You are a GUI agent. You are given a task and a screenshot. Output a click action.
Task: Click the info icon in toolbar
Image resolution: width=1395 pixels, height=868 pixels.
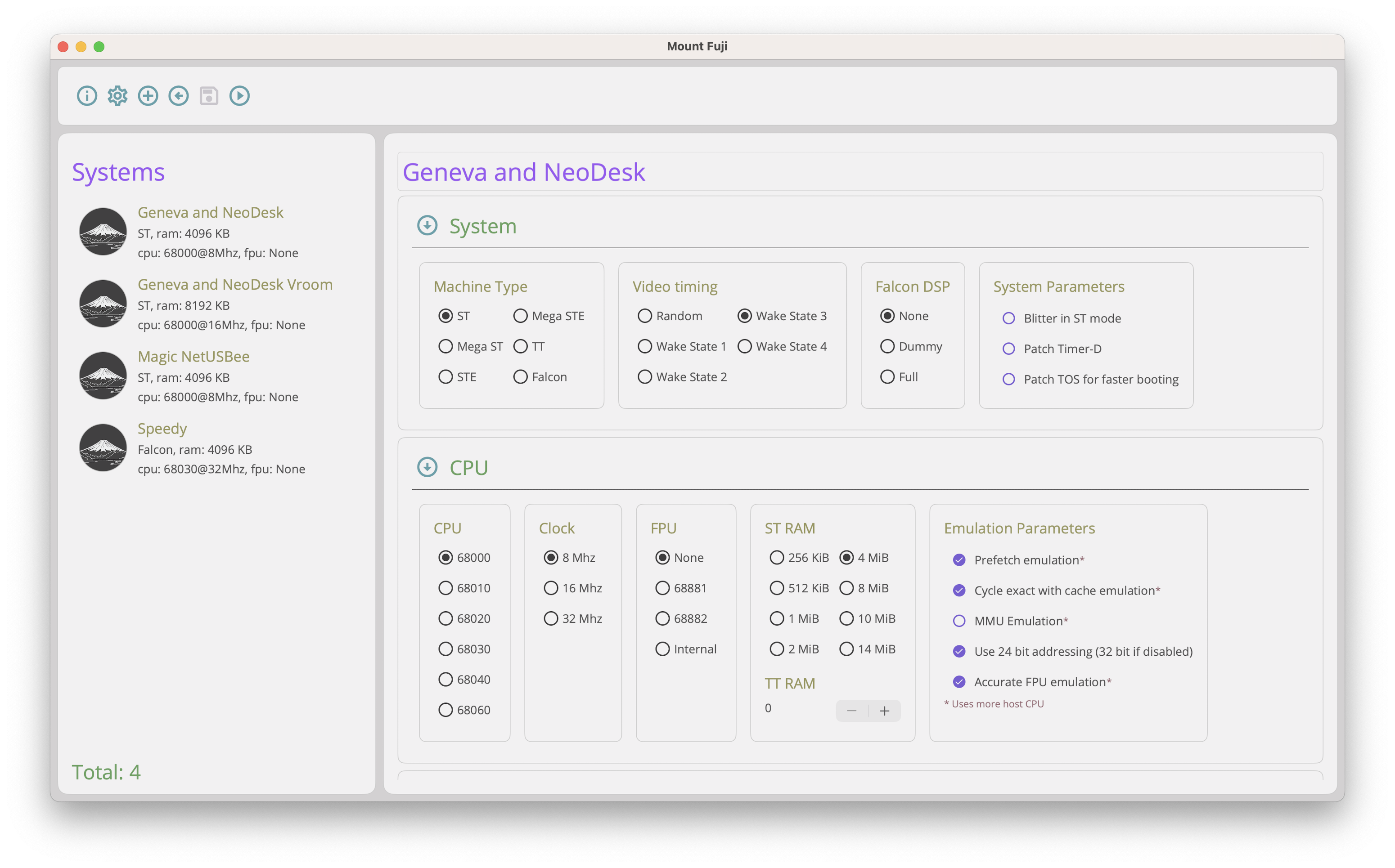(87, 96)
